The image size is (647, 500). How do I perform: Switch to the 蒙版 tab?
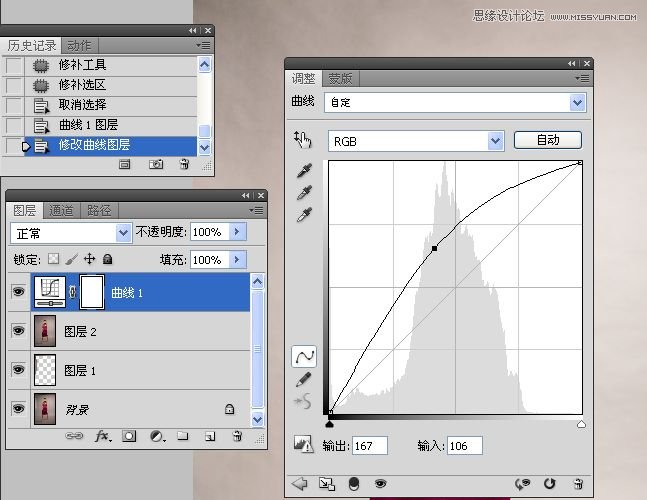pyautogui.click(x=340, y=78)
